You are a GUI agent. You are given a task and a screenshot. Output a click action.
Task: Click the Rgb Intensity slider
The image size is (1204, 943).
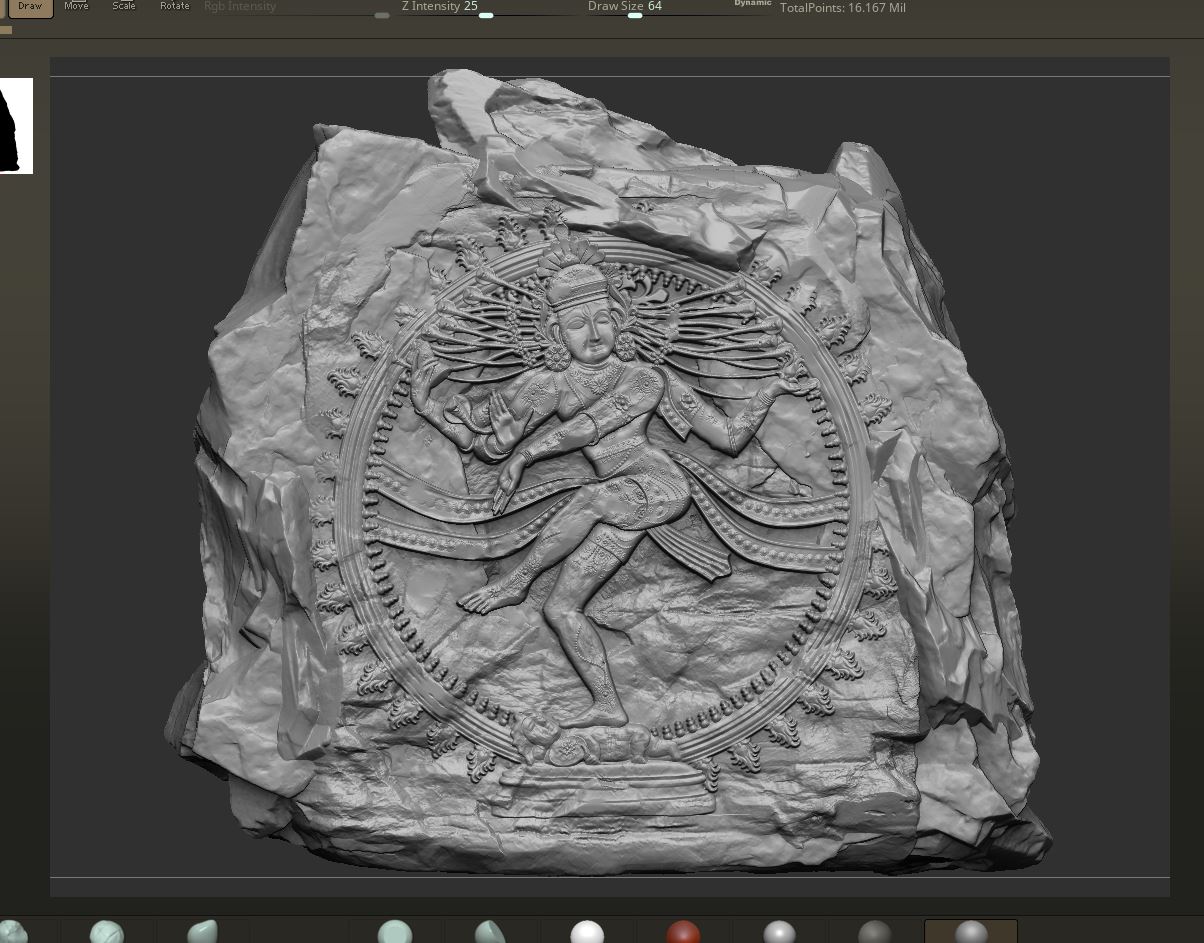coord(297,8)
